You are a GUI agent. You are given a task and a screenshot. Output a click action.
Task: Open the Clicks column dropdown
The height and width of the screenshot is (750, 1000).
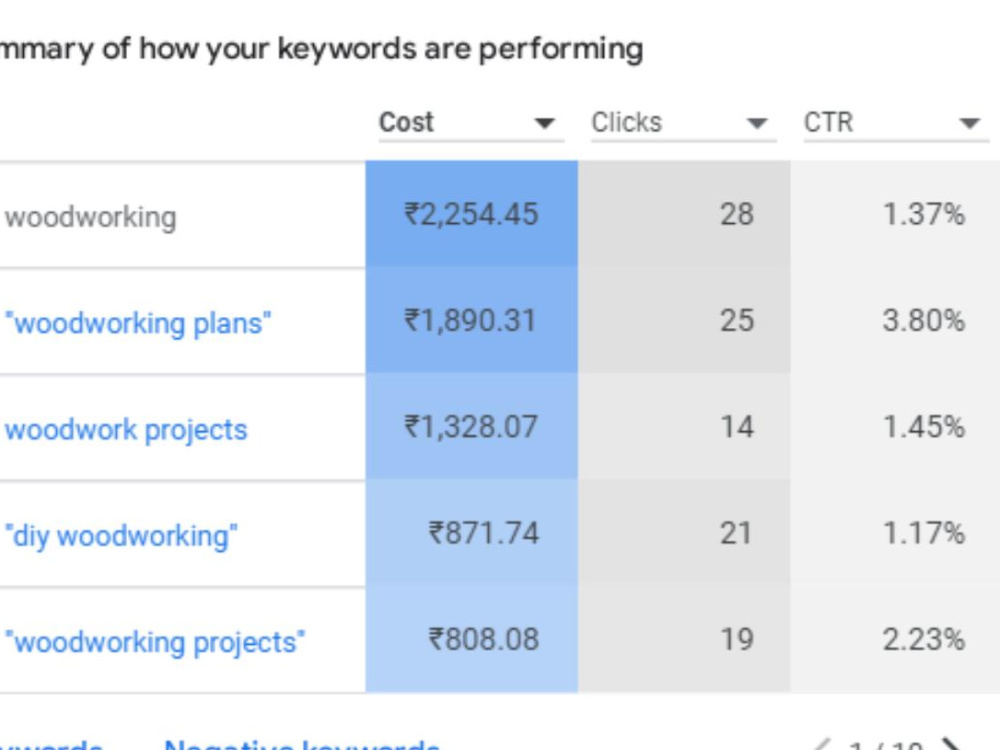pyautogui.click(x=684, y=122)
